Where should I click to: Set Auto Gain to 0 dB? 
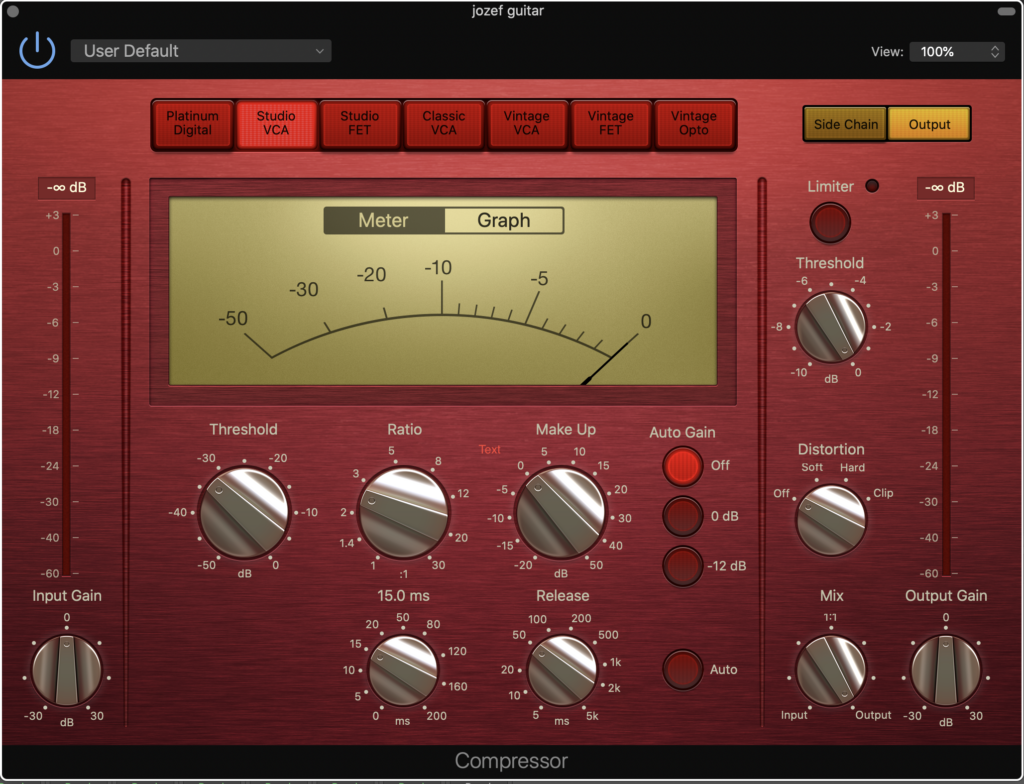(682, 516)
